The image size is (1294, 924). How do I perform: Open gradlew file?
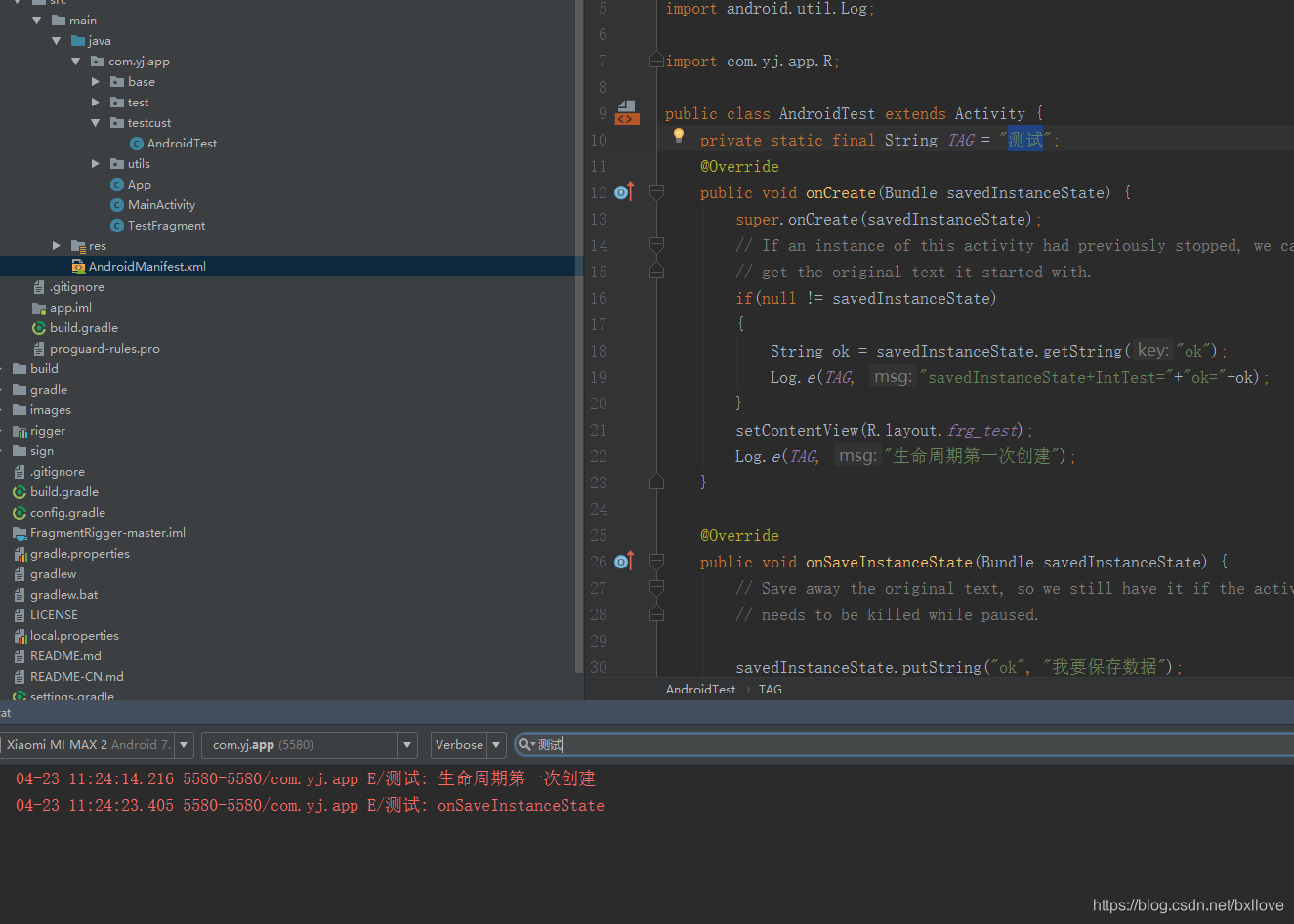(53, 573)
